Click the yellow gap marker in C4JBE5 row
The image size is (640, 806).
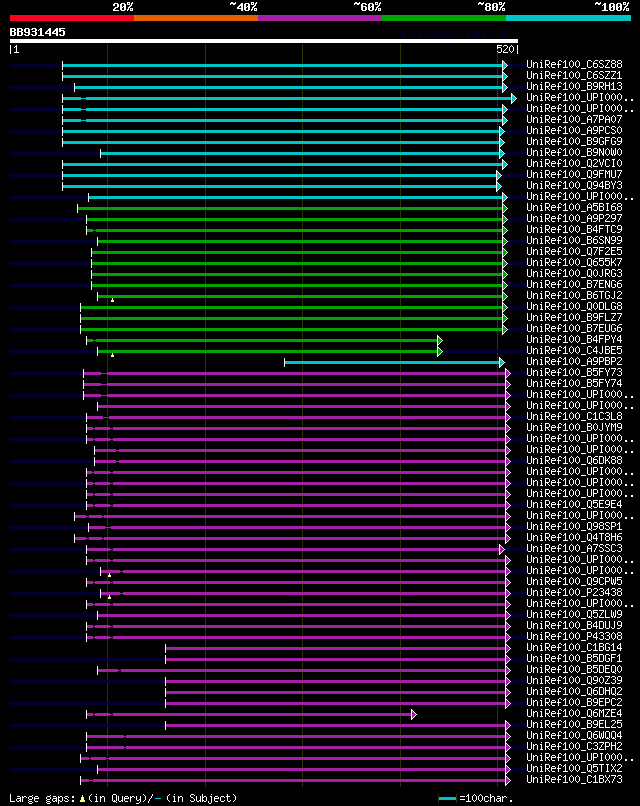[x=113, y=355]
